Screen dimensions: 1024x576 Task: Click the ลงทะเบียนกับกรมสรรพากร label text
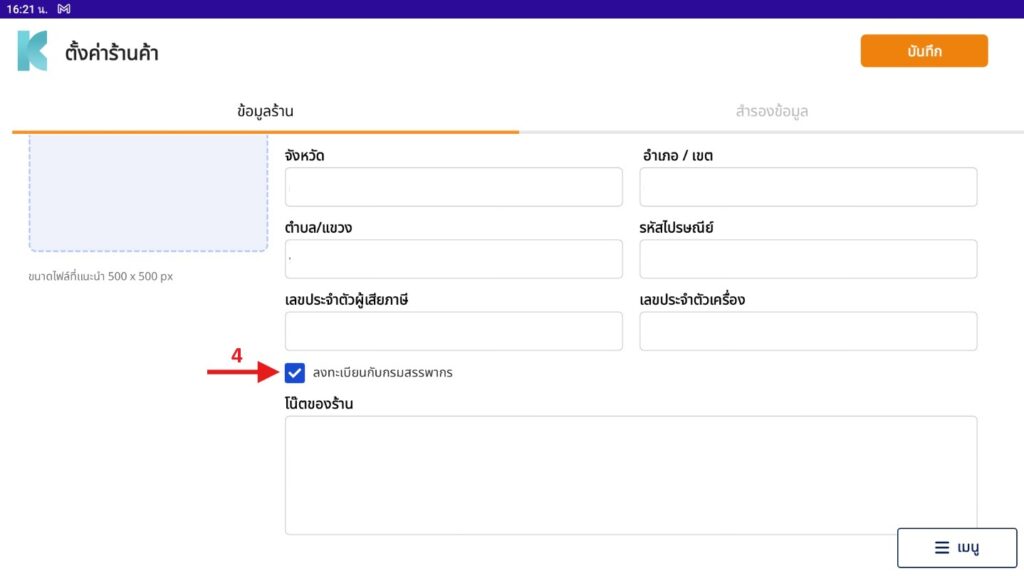tap(382, 373)
